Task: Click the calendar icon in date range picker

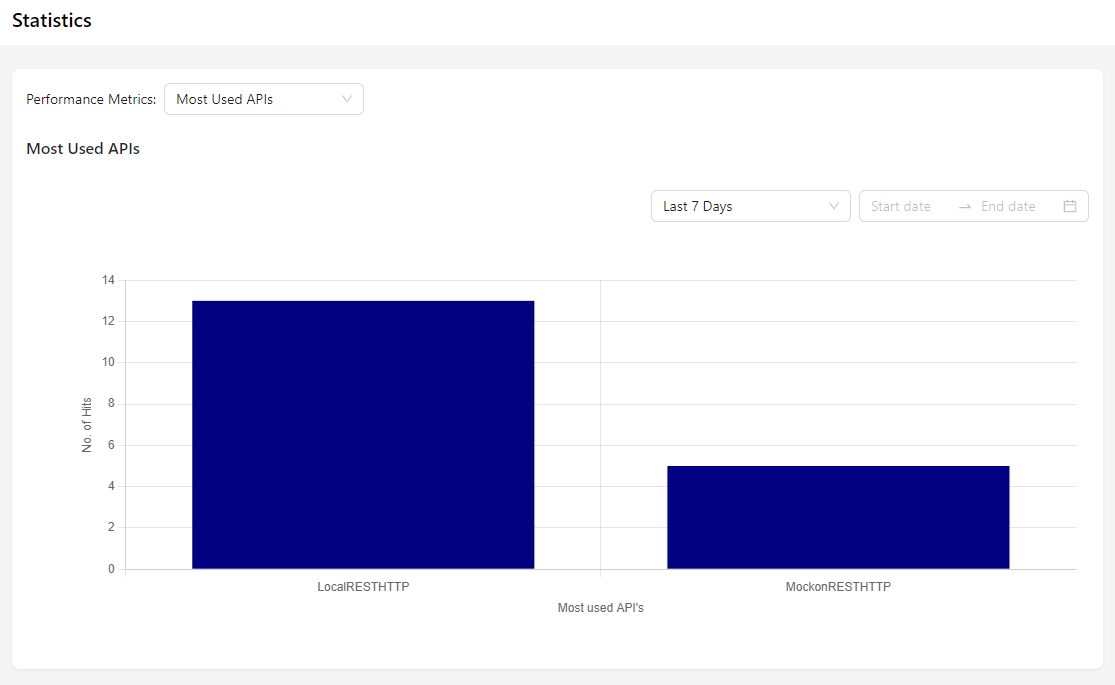Action: click(x=1069, y=206)
